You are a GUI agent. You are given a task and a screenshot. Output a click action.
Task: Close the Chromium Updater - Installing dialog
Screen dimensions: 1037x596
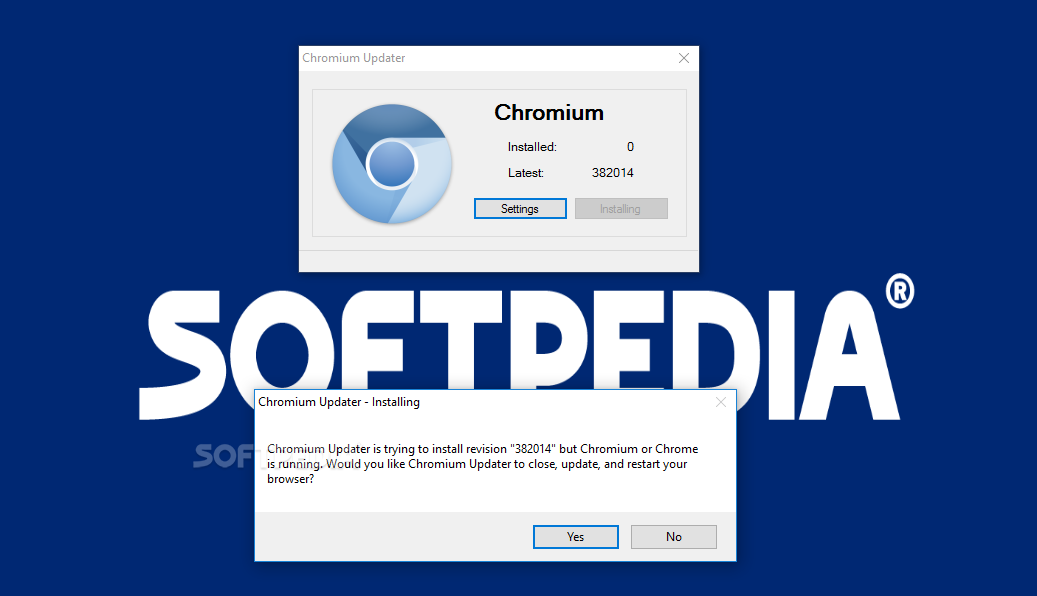[721, 402]
